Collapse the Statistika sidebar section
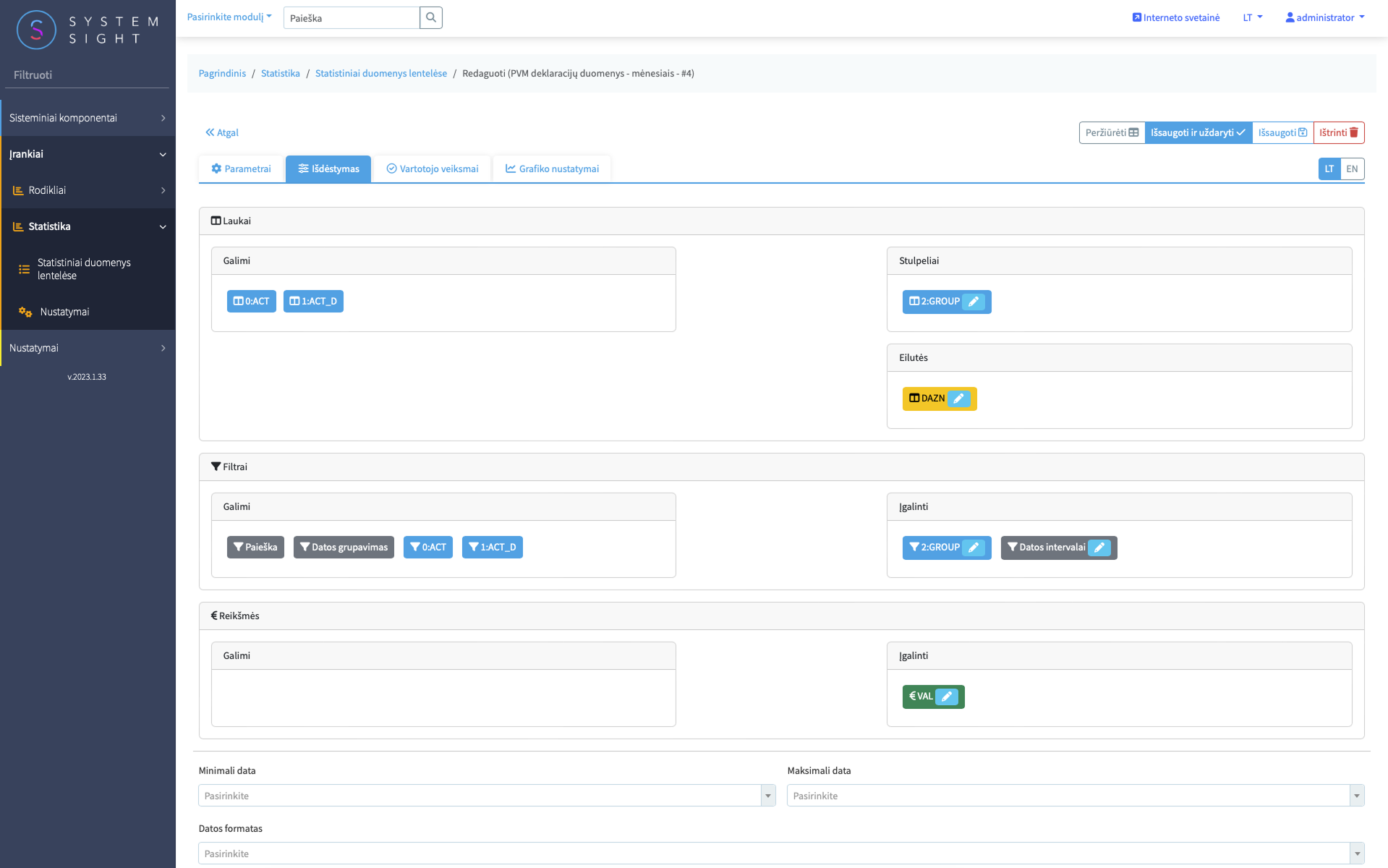 pyautogui.click(x=88, y=226)
